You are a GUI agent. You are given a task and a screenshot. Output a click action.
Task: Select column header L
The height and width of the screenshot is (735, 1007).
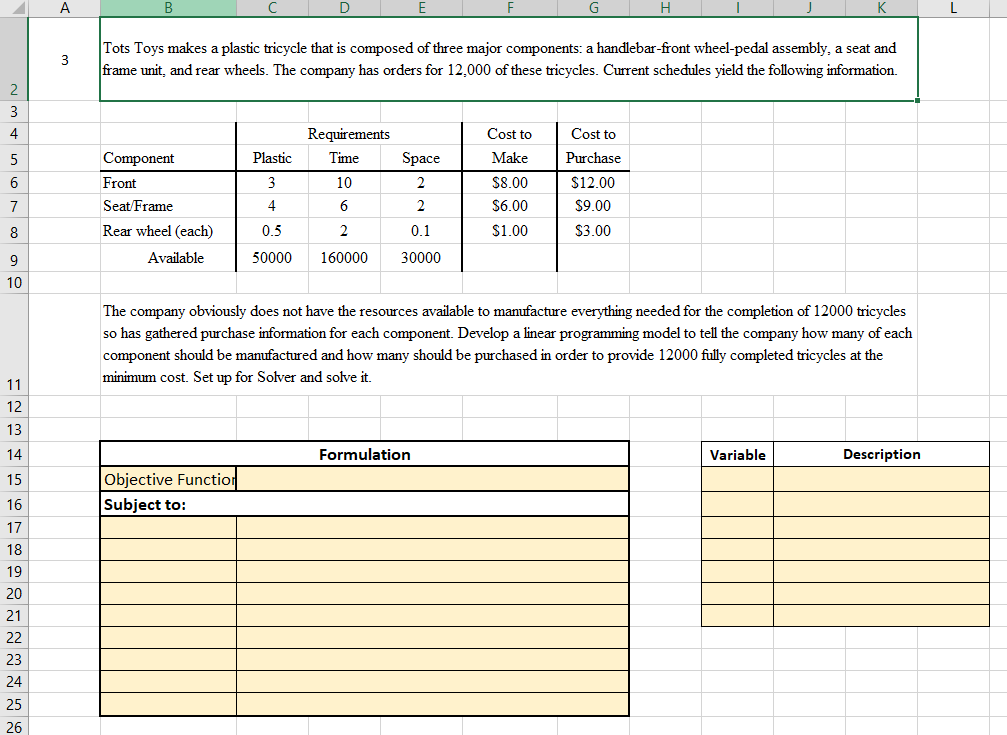952,8
